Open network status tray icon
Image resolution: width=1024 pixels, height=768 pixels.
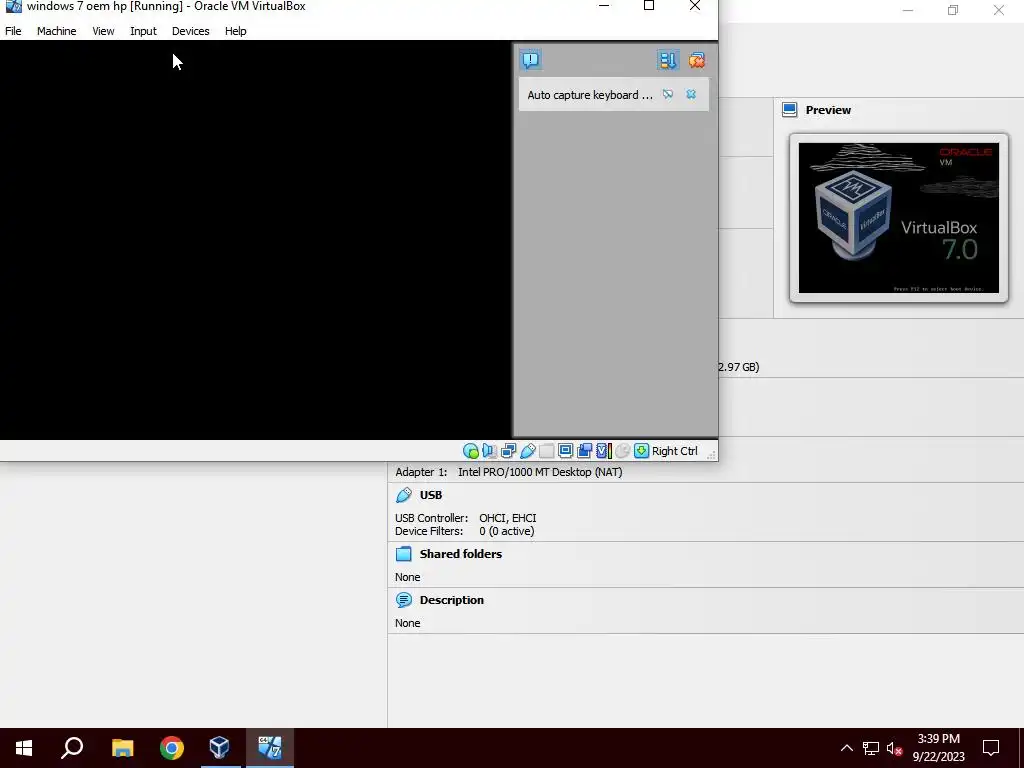click(x=871, y=748)
